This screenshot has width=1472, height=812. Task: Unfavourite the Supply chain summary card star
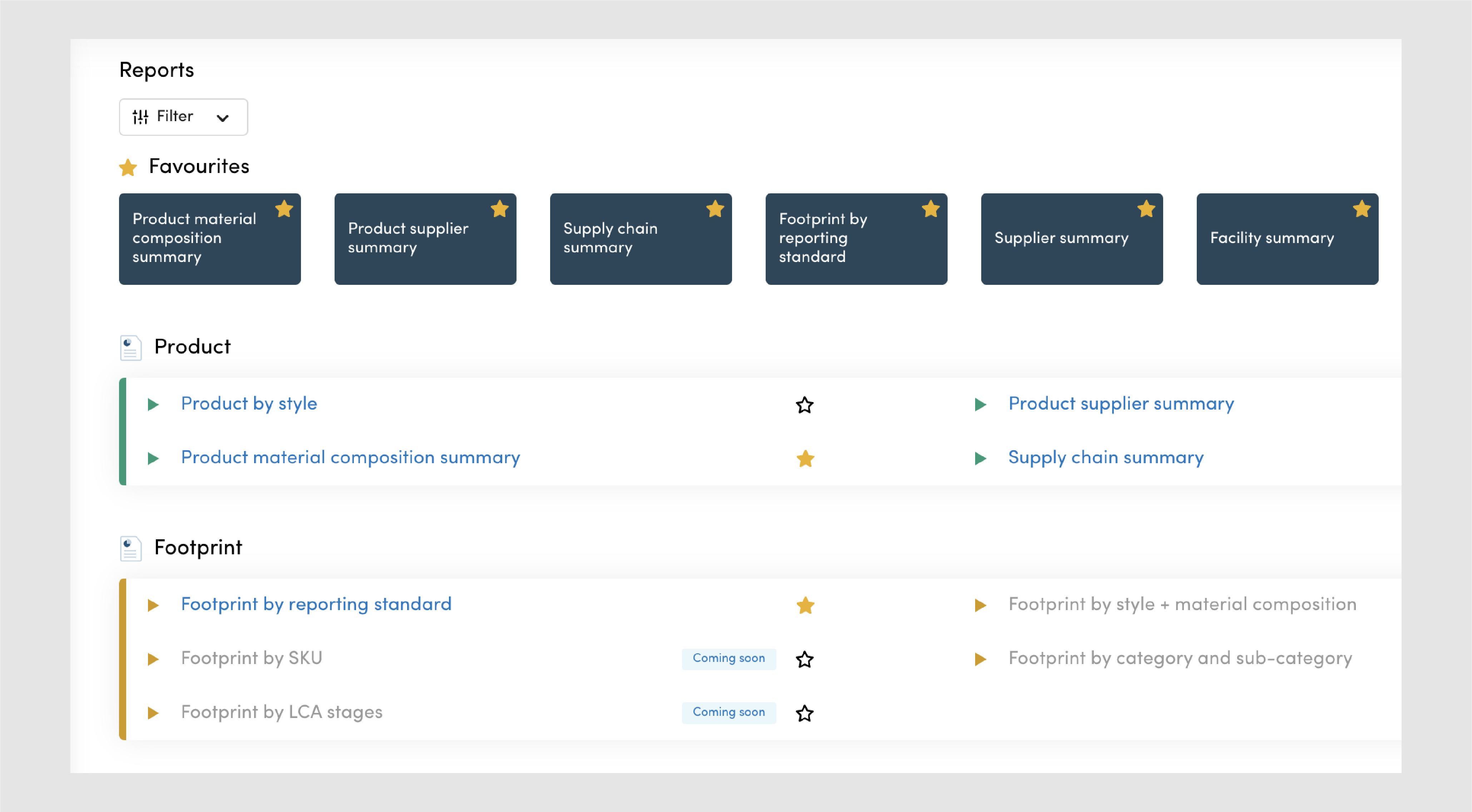coord(715,209)
